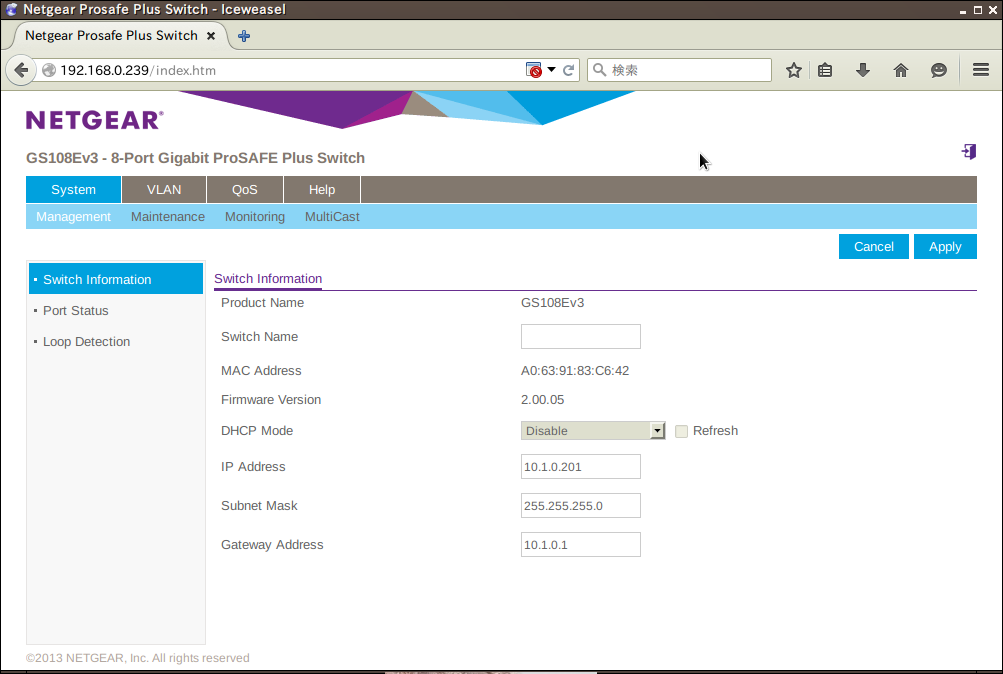Open a new tab with plus icon
The image size is (1003, 674).
tap(244, 36)
